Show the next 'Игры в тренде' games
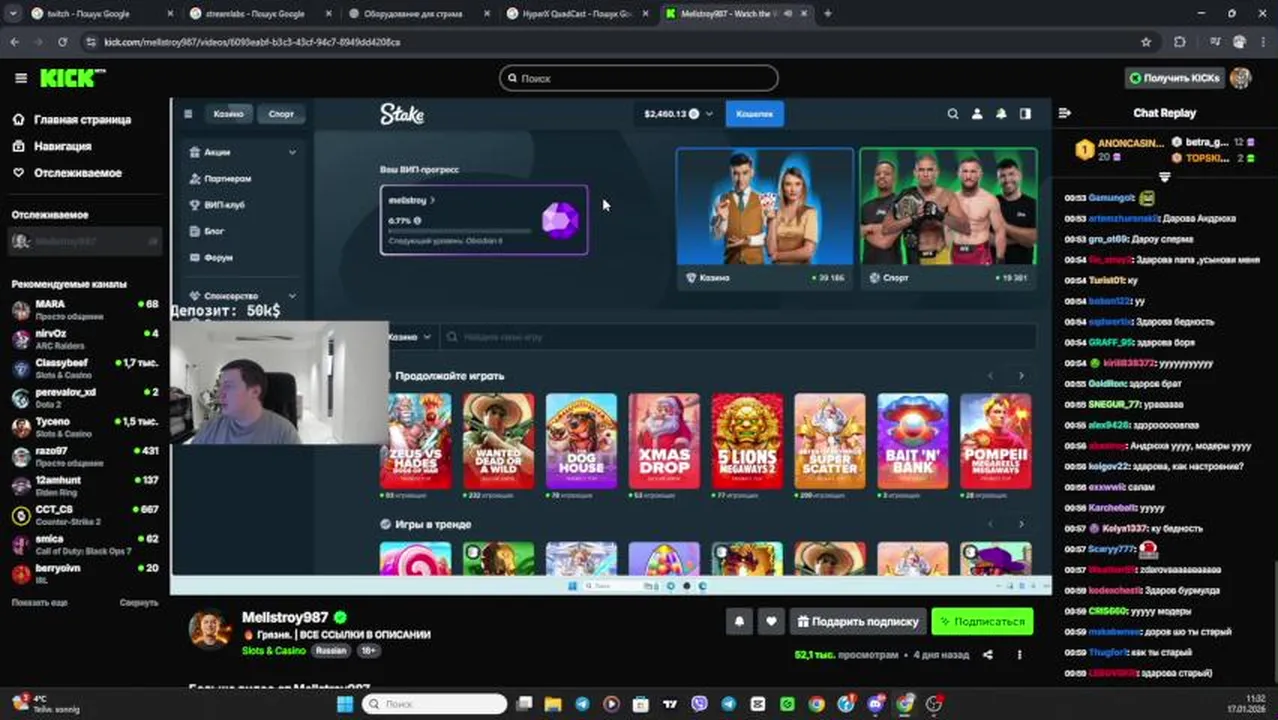The image size is (1278, 720). 1021,524
